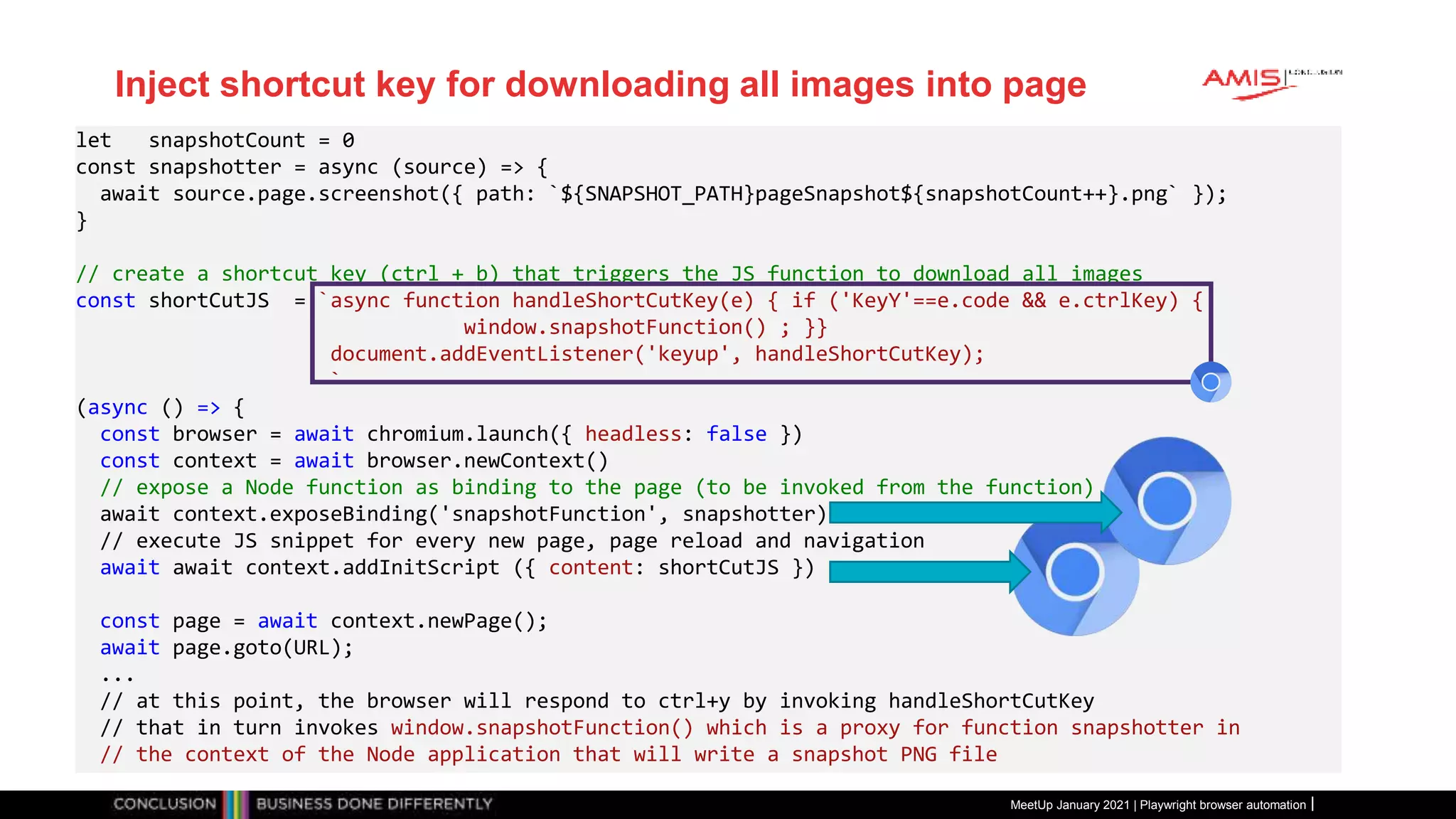1456x819 pixels.
Task: Click 'window.snapshotFunction() ; }}' text
Action: pyautogui.click(x=646, y=328)
